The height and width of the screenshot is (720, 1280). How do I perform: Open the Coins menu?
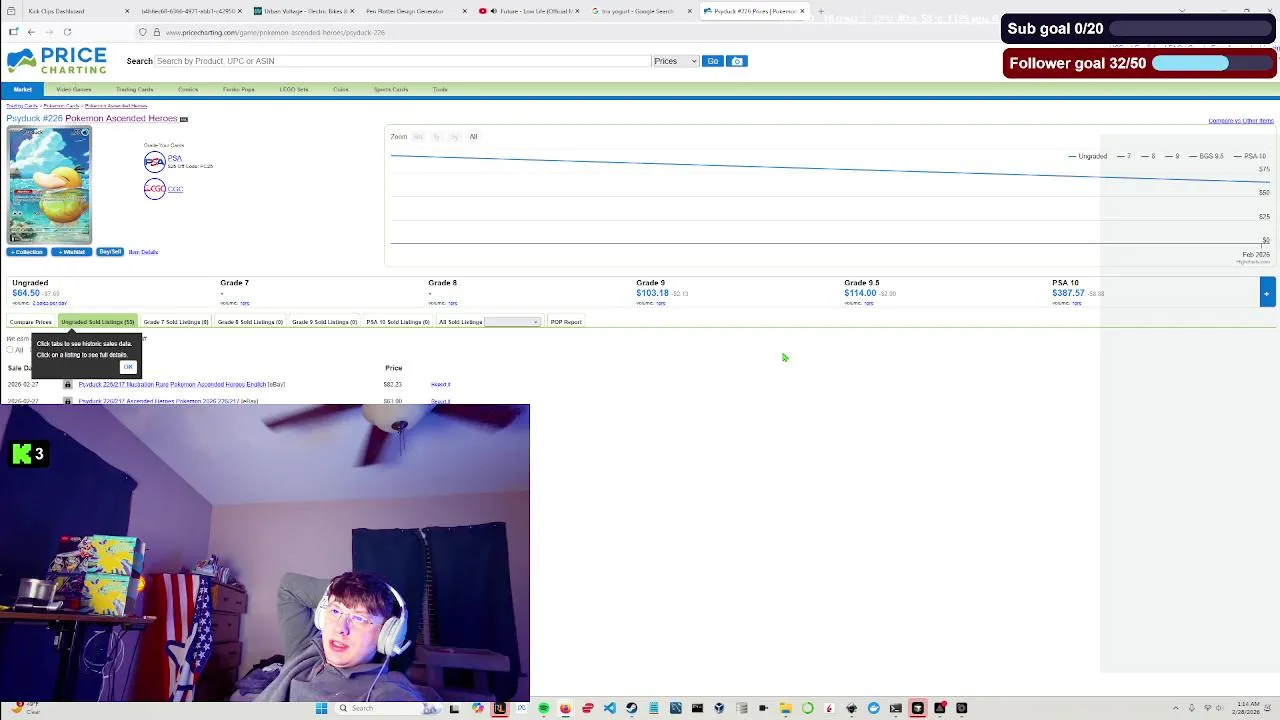click(341, 89)
